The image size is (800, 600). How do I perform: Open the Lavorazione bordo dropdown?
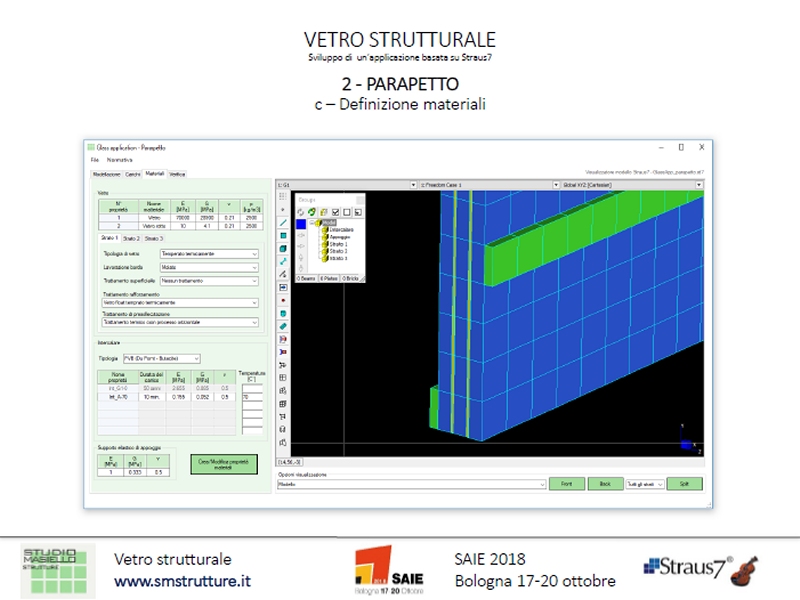click(x=209, y=267)
